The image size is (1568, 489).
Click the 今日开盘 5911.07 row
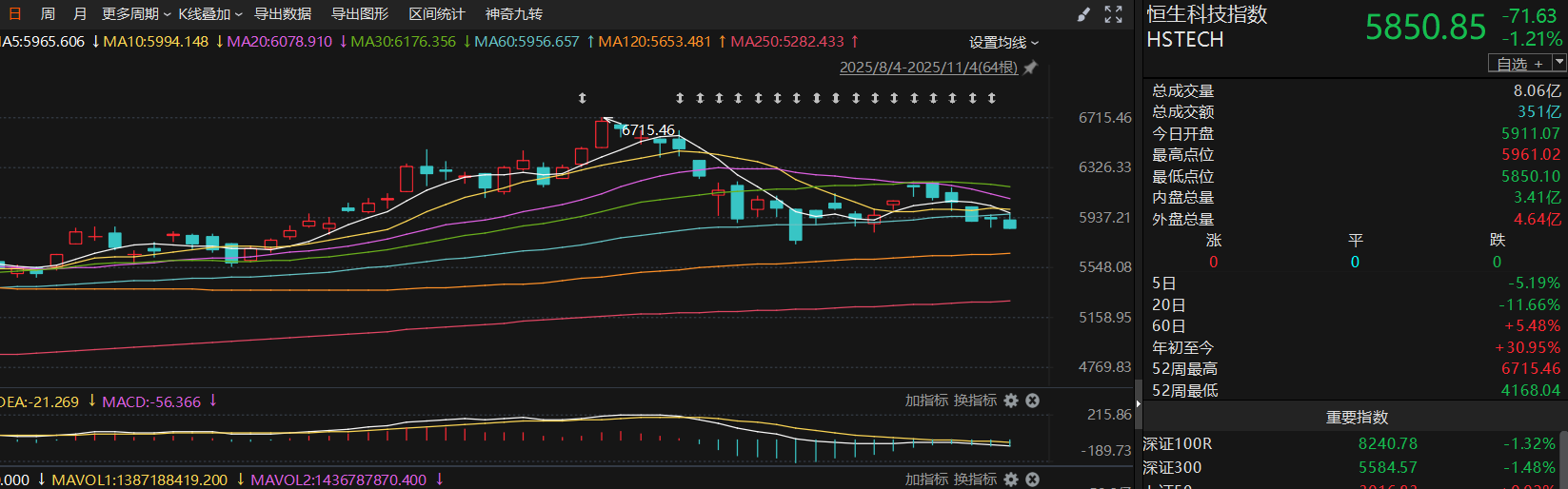click(x=1356, y=134)
